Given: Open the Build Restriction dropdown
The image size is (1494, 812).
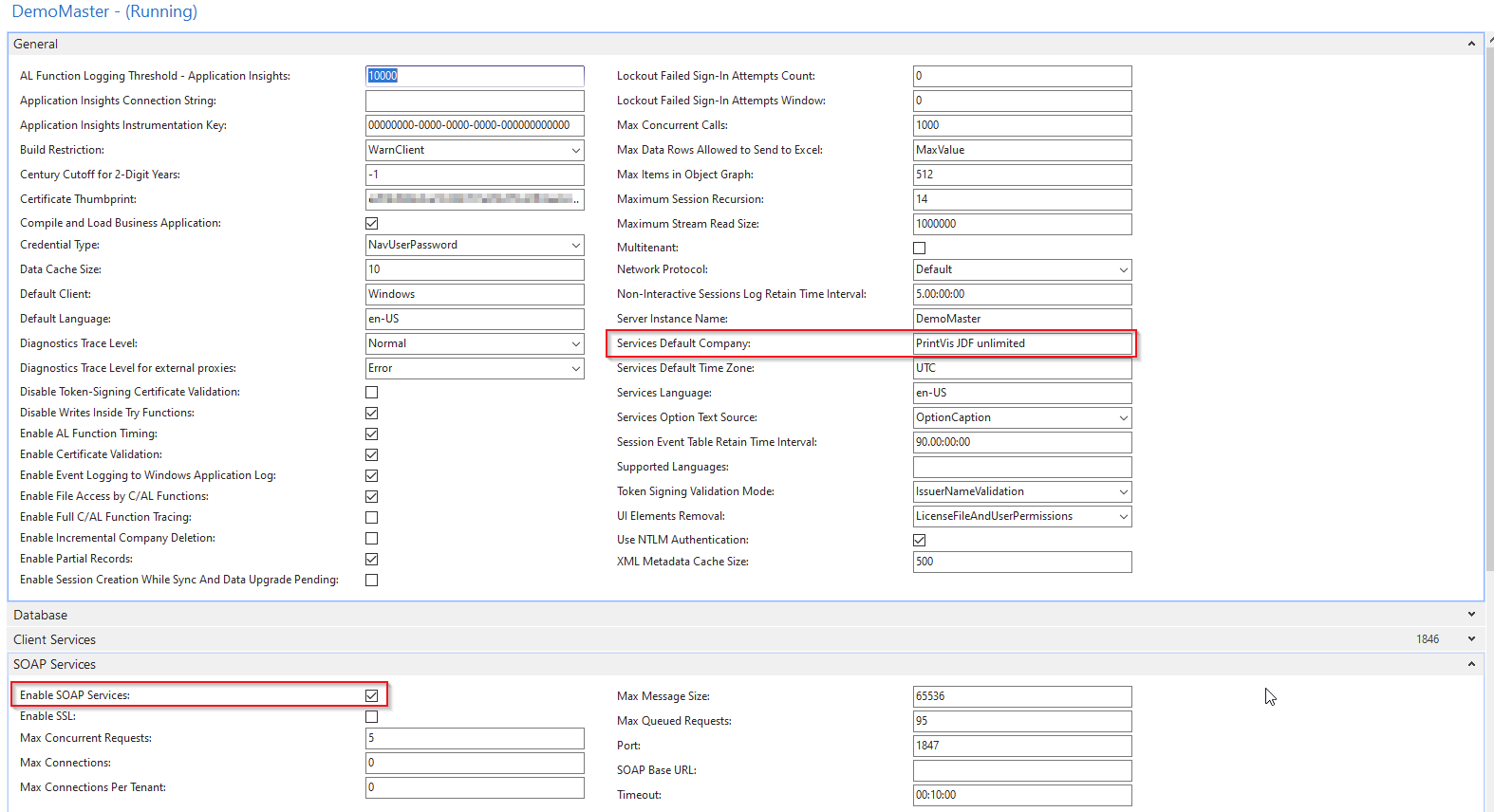Looking at the screenshot, I should 575,150.
